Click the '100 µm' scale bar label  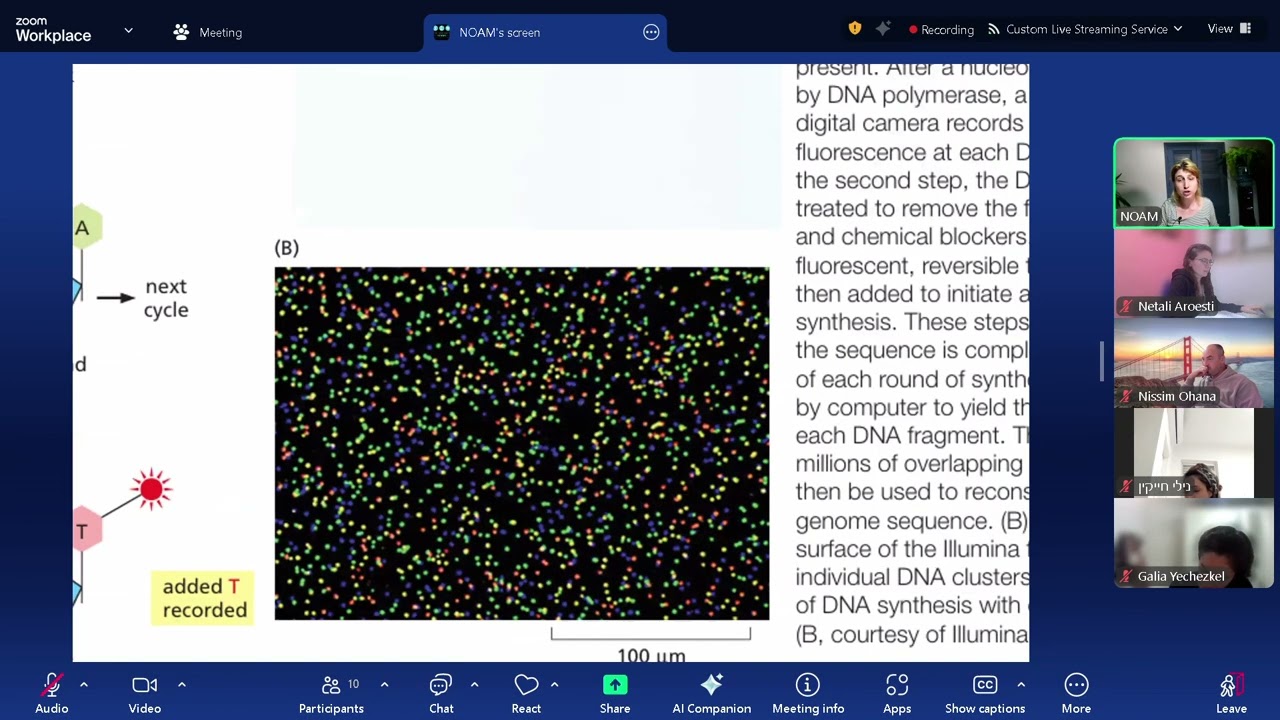[651, 656]
